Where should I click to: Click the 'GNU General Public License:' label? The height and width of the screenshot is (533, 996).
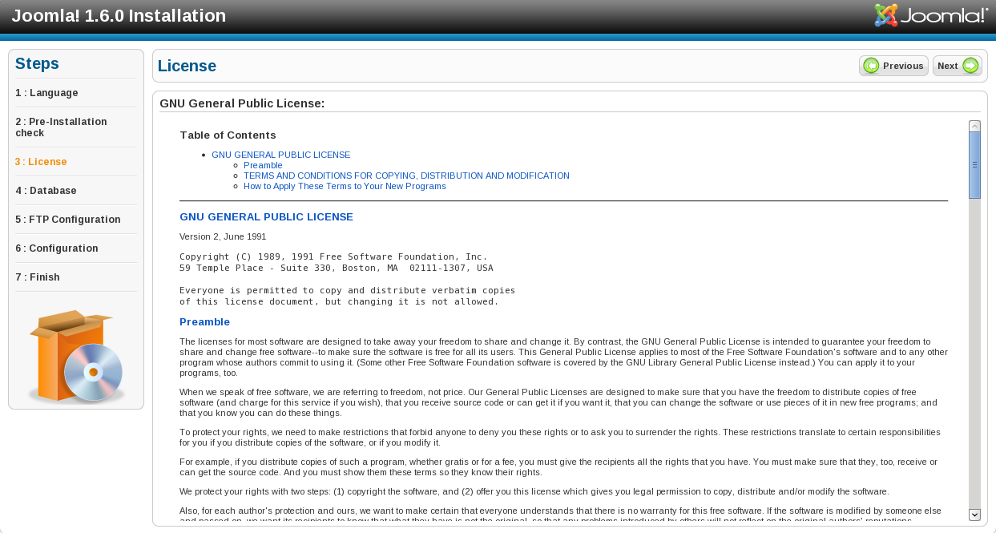click(x=242, y=104)
